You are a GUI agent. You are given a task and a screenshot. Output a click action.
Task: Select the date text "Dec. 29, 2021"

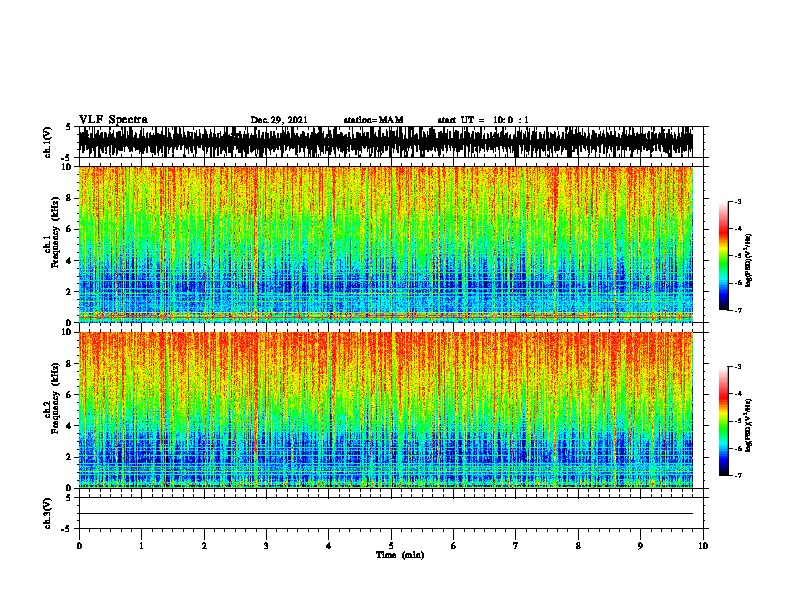point(279,120)
